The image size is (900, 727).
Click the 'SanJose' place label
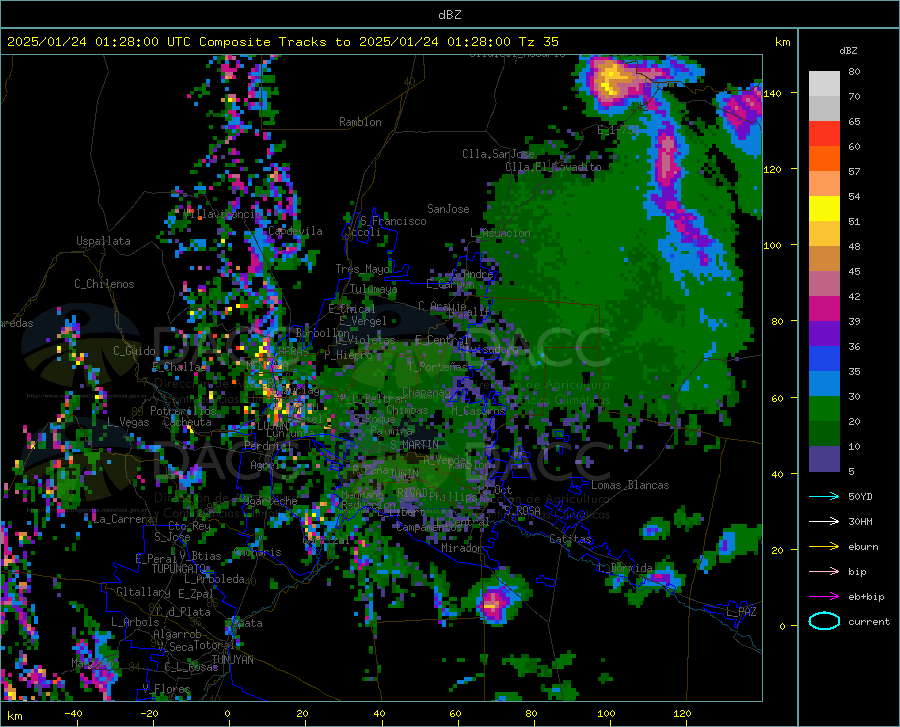pyautogui.click(x=448, y=209)
